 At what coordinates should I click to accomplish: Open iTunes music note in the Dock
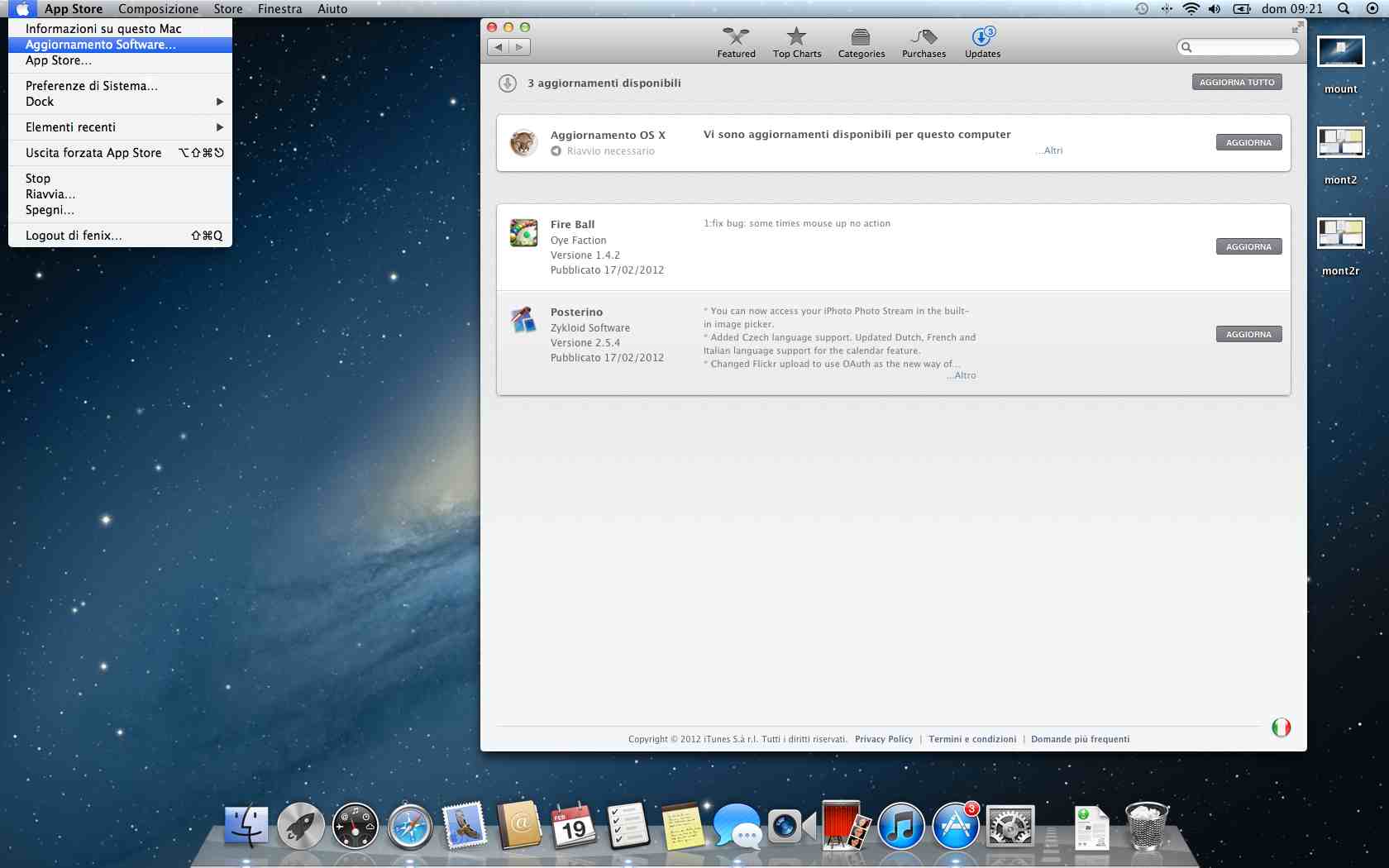click(900, 827)
